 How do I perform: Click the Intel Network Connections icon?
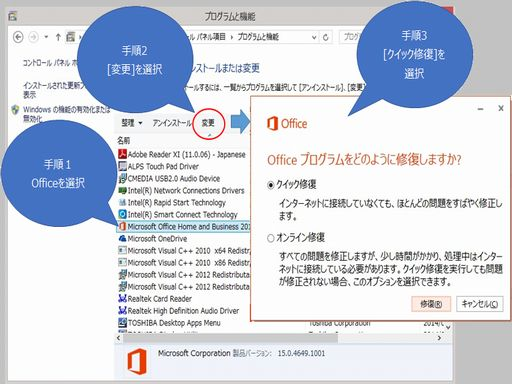pyautogui.click(x=122, y=190)
